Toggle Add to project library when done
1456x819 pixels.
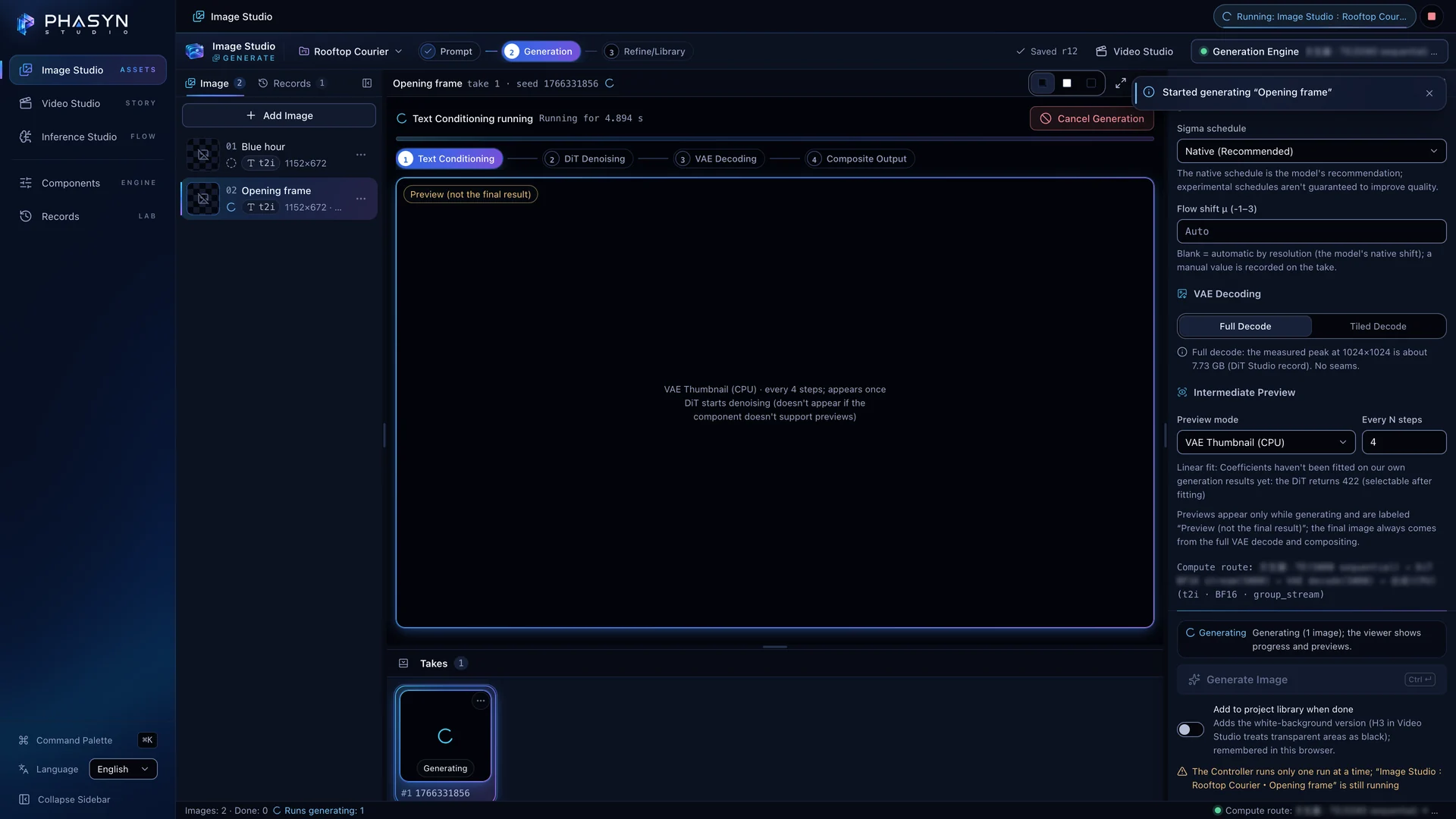coord(1191,730)
